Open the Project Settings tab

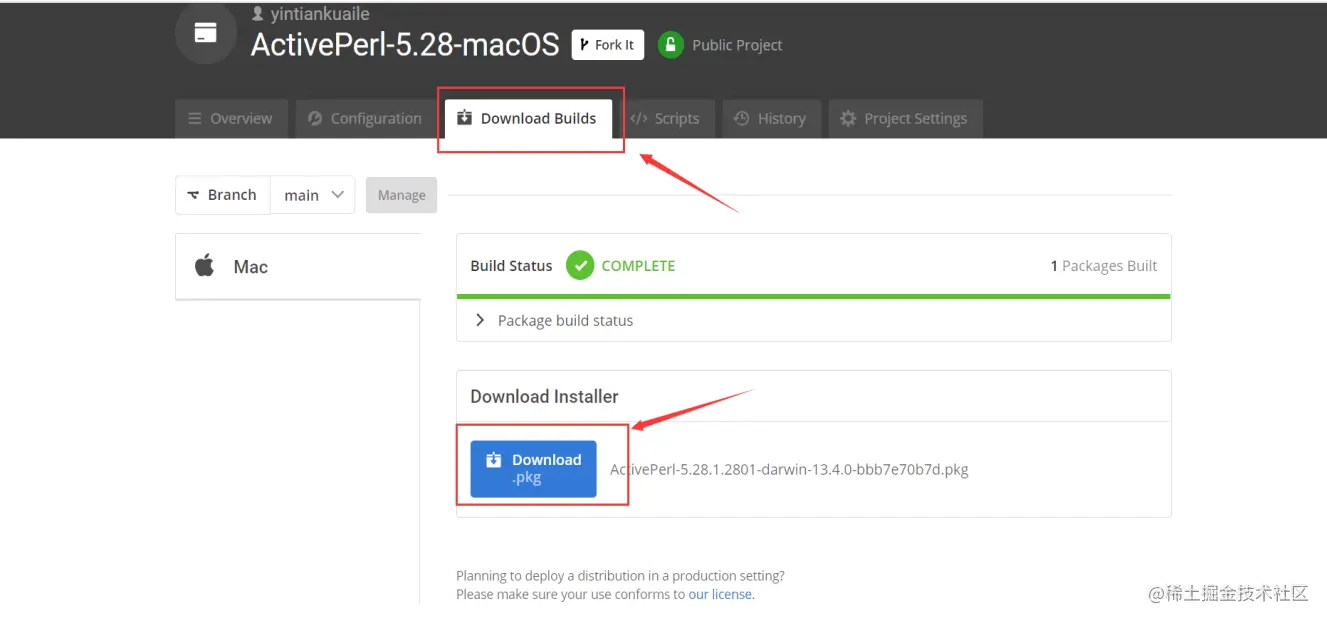click(x=905, y=118)
